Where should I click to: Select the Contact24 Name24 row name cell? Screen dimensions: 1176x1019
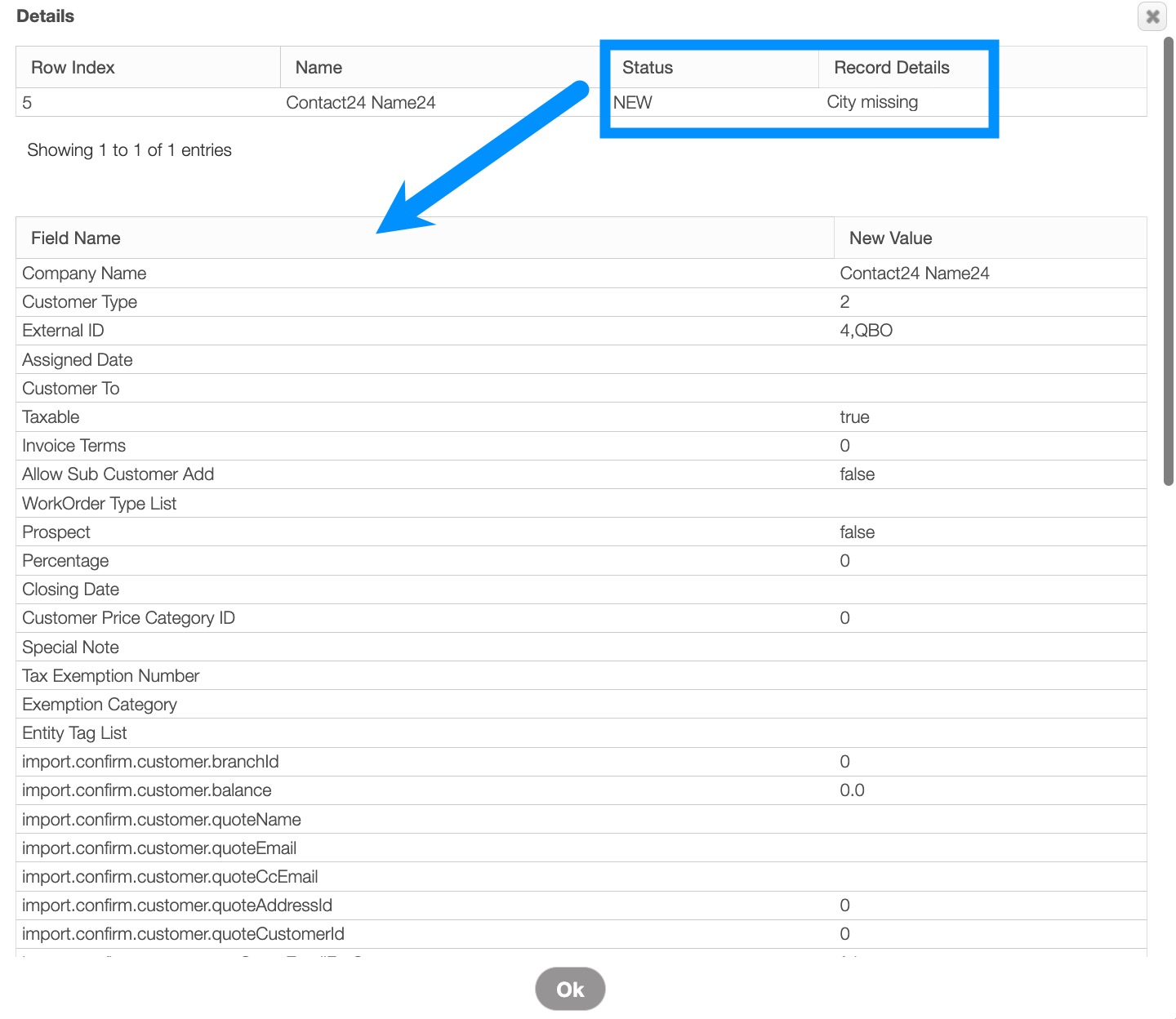point(360,103)
